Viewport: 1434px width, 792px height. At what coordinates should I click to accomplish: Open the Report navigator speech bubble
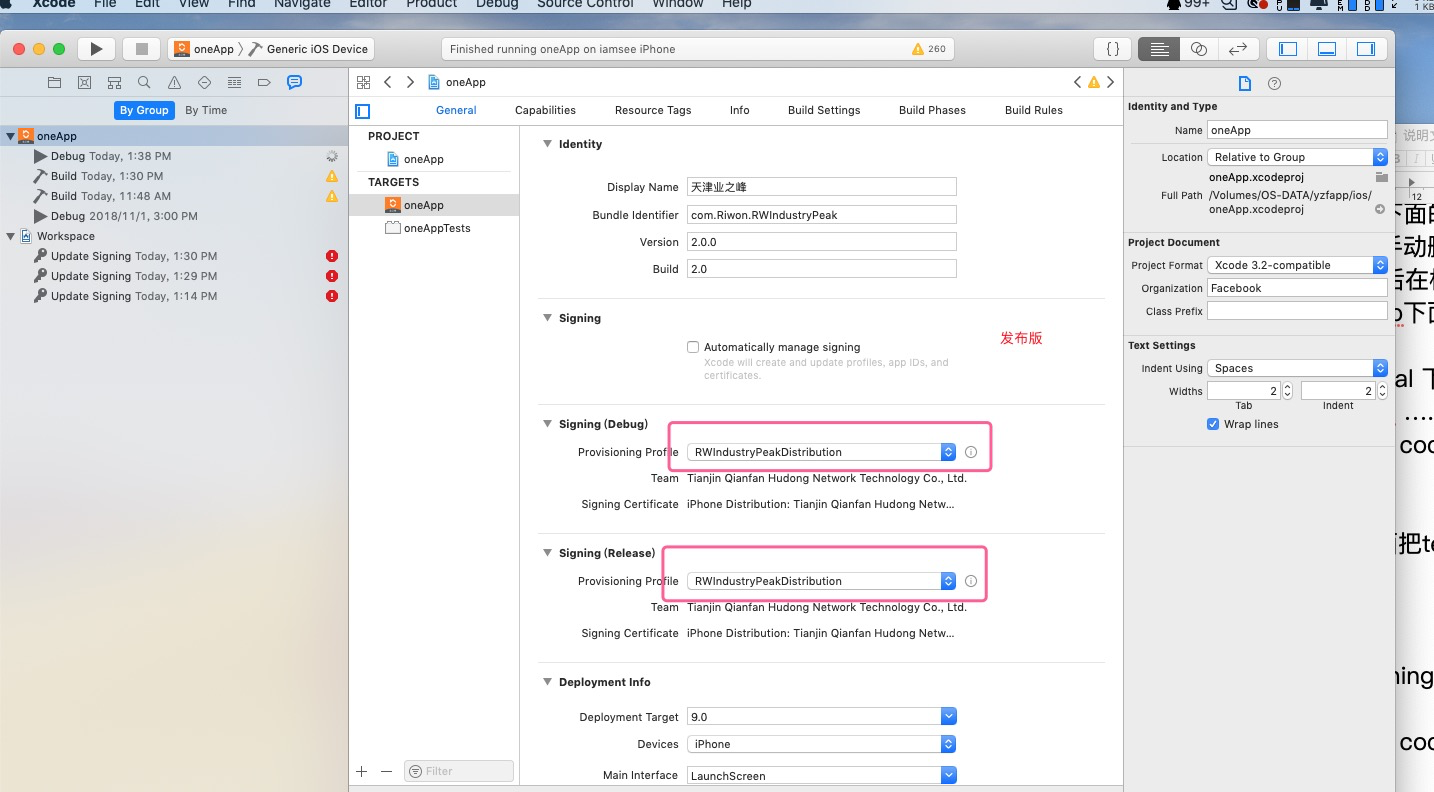[x=293, y=82]
